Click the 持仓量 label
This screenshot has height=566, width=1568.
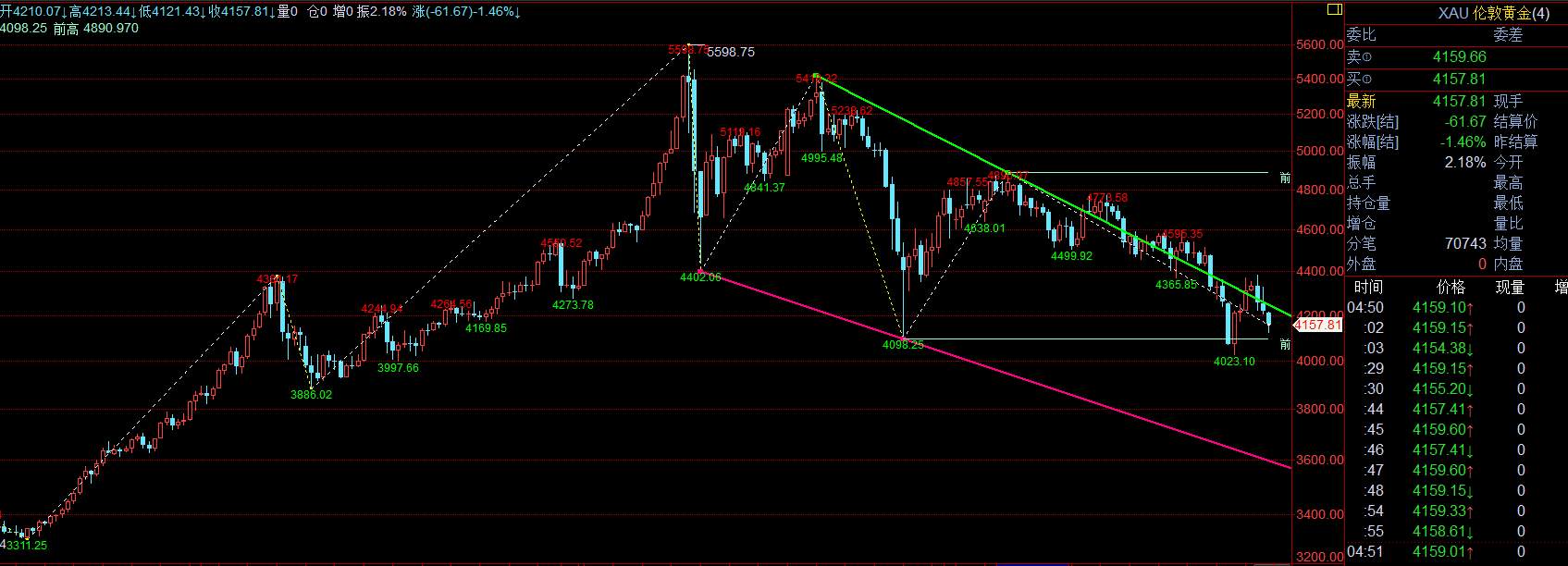[1368, 203]
